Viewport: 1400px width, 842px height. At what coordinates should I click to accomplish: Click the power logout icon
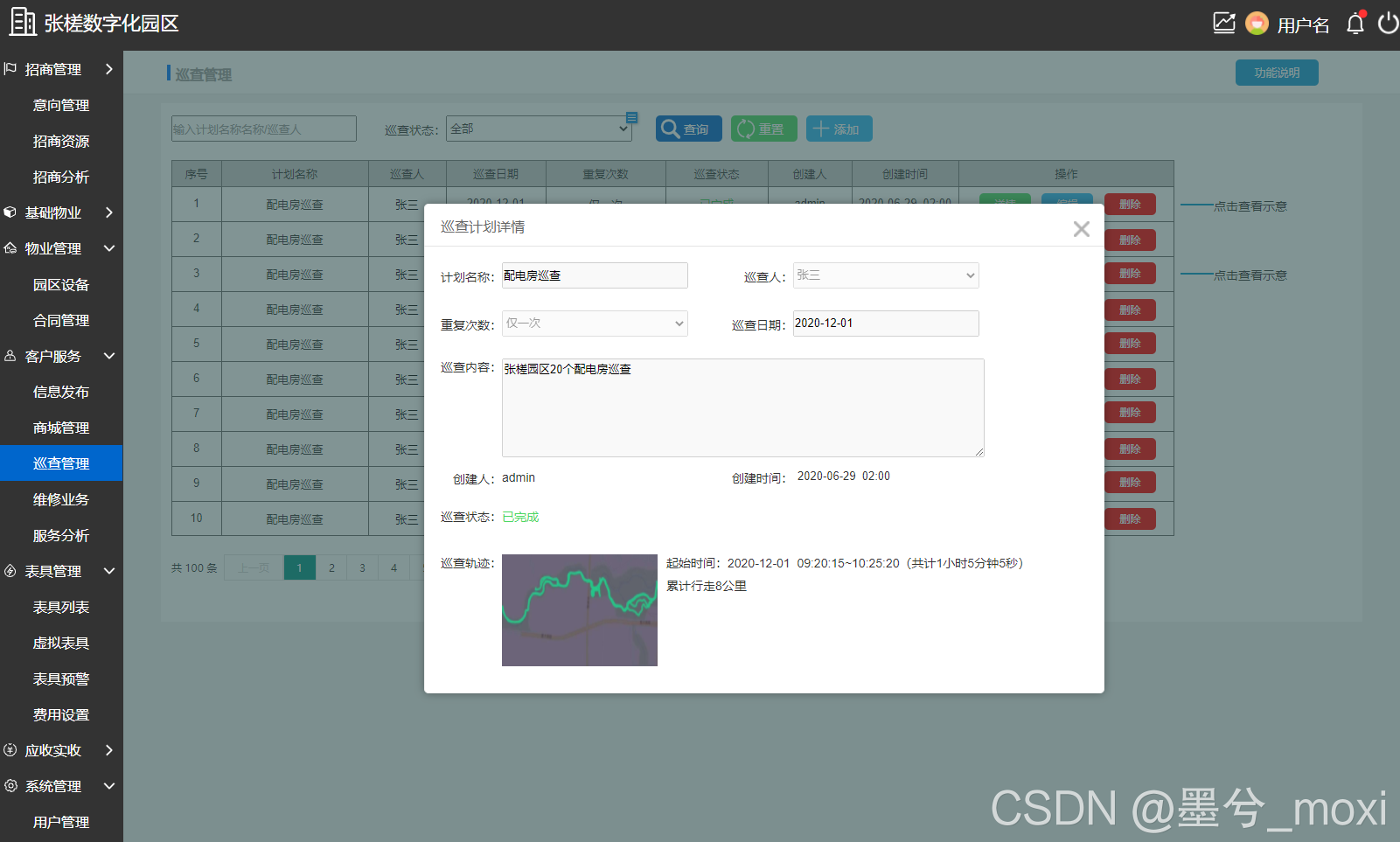1388,23
